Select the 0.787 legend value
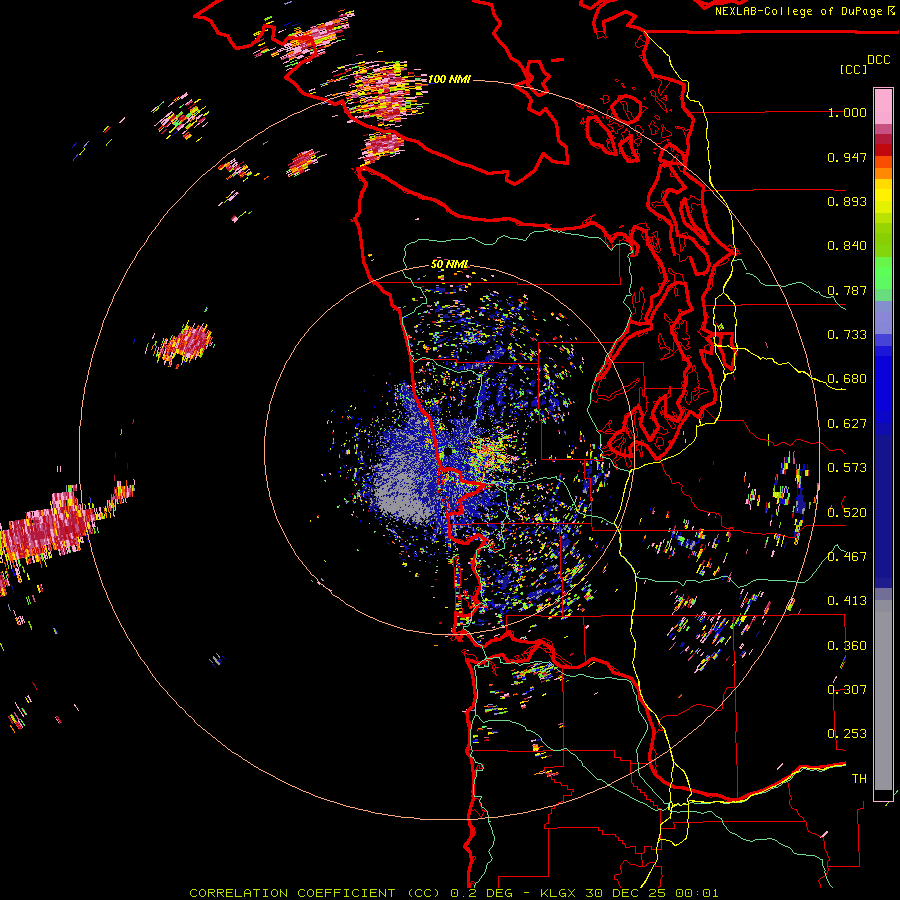Screen dimensions: 900x900 pyautogui.click(x=847, y=290)
